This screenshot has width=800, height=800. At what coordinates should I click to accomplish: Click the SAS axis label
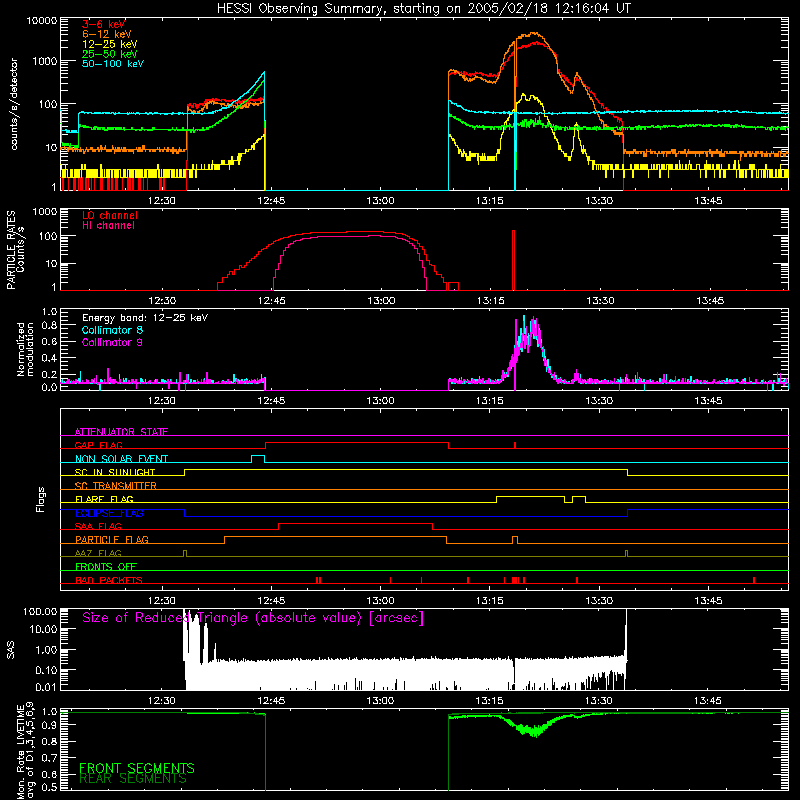tap(11, 650)
